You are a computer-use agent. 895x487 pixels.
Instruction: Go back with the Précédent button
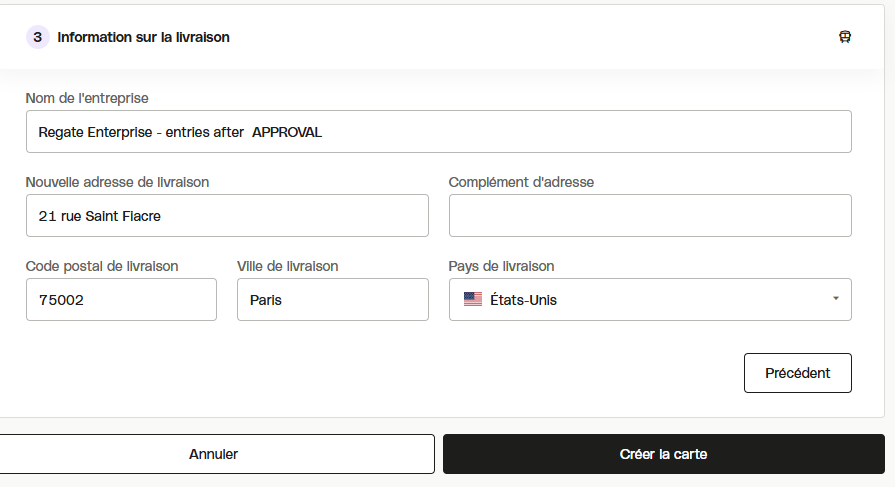[x=797, y=373]
